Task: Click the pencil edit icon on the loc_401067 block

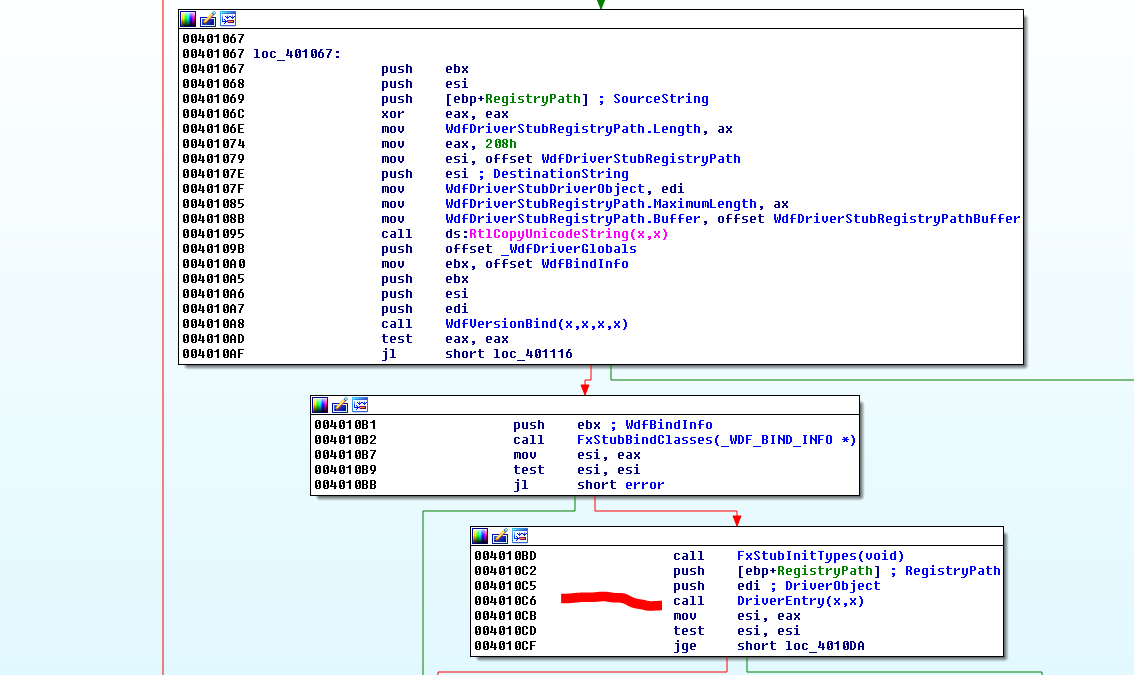Action: coord(208,19)
